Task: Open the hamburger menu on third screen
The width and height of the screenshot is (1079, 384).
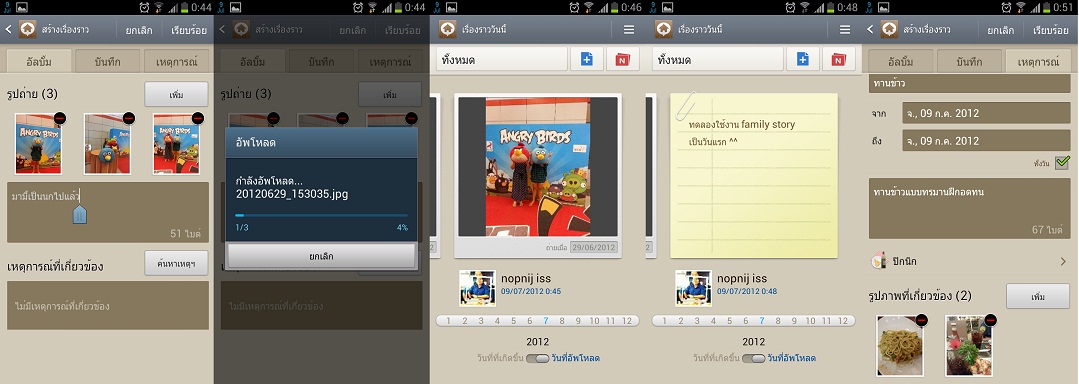Action: tap(628, 30)
